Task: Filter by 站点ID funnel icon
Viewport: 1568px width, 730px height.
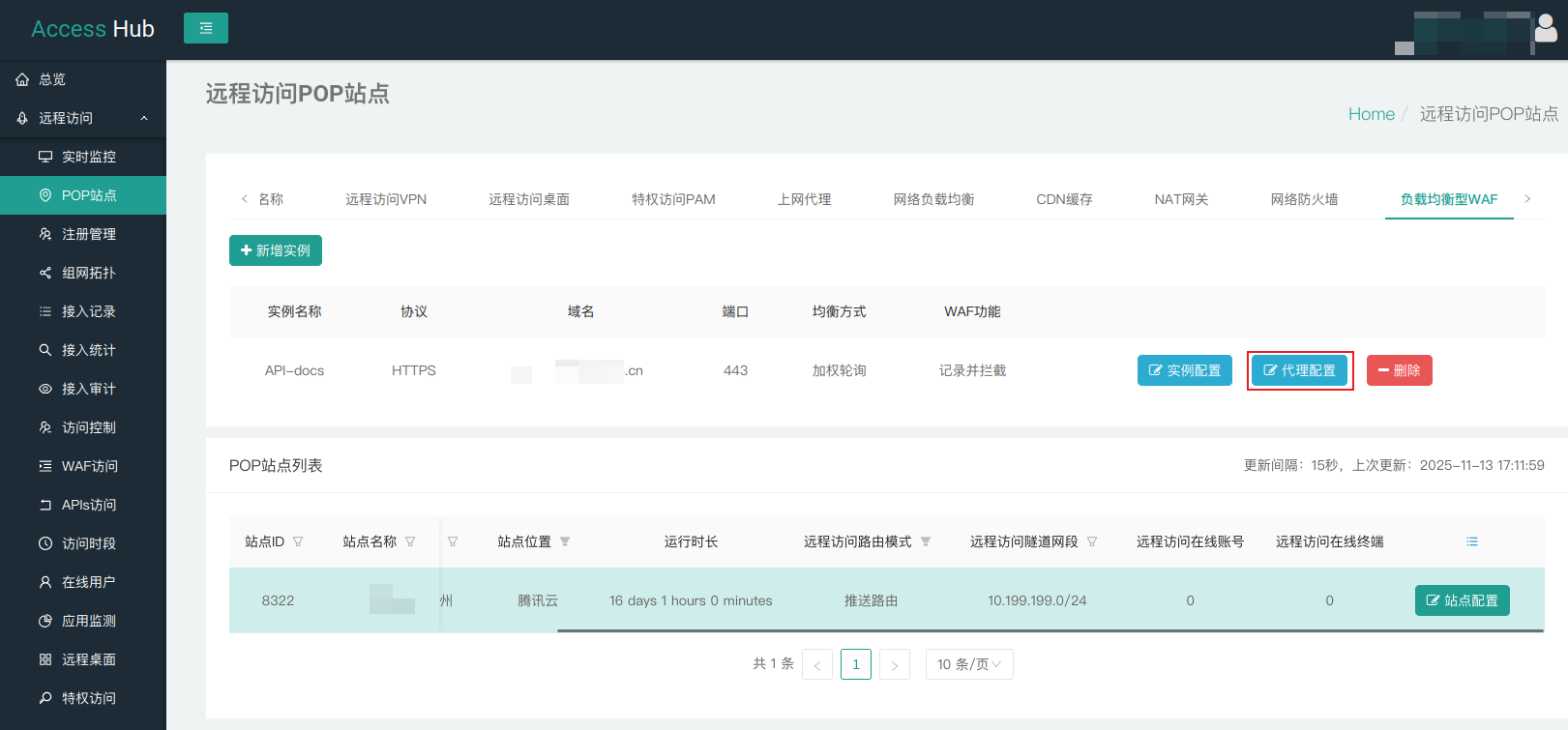Action: pos(298,541)
